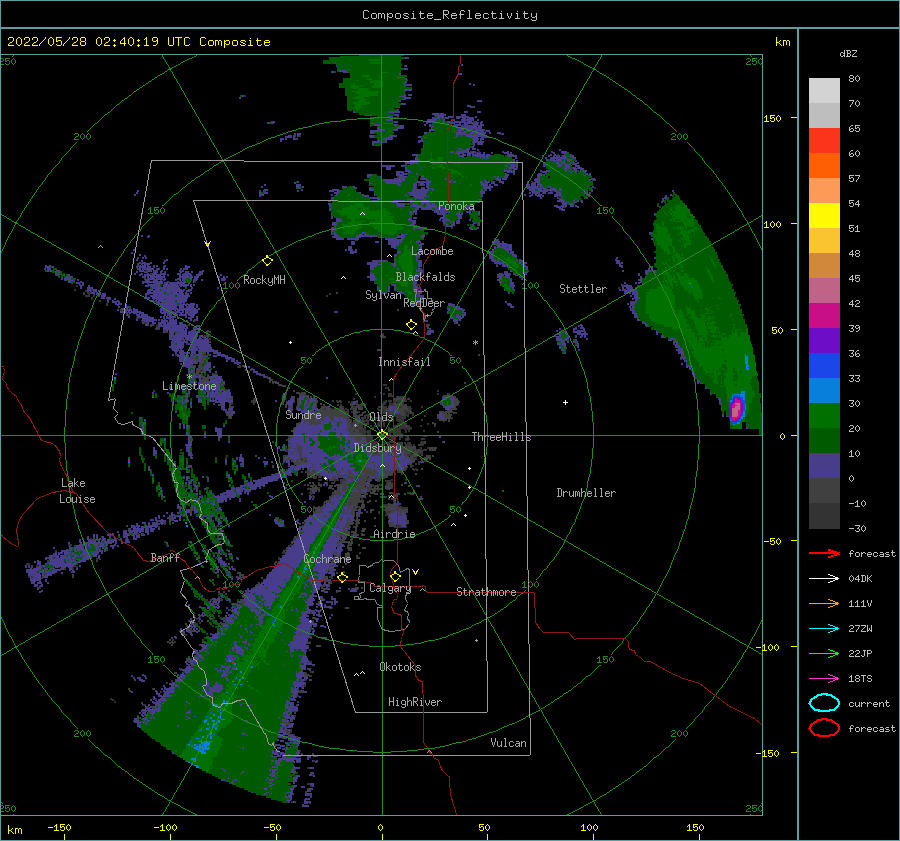Image resolution: width=900 pixels, height=841 pixels.
Task: Click the 18TS legend label
Action: click(x=860, y=679)
